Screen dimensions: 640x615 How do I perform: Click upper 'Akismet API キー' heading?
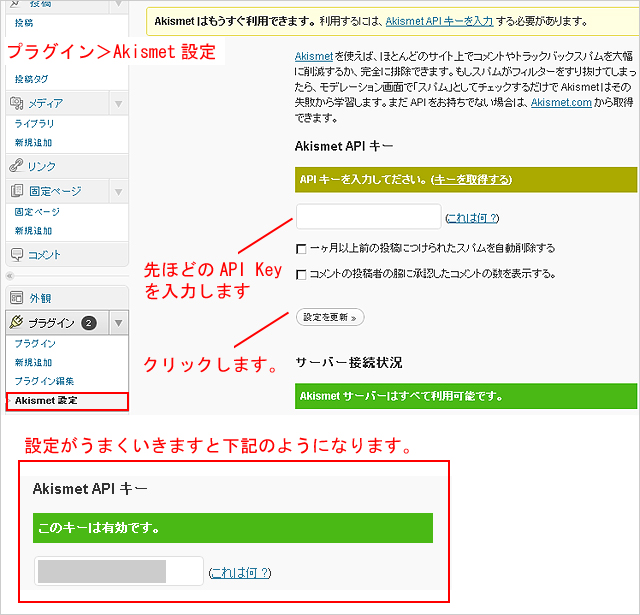[344, 146]
